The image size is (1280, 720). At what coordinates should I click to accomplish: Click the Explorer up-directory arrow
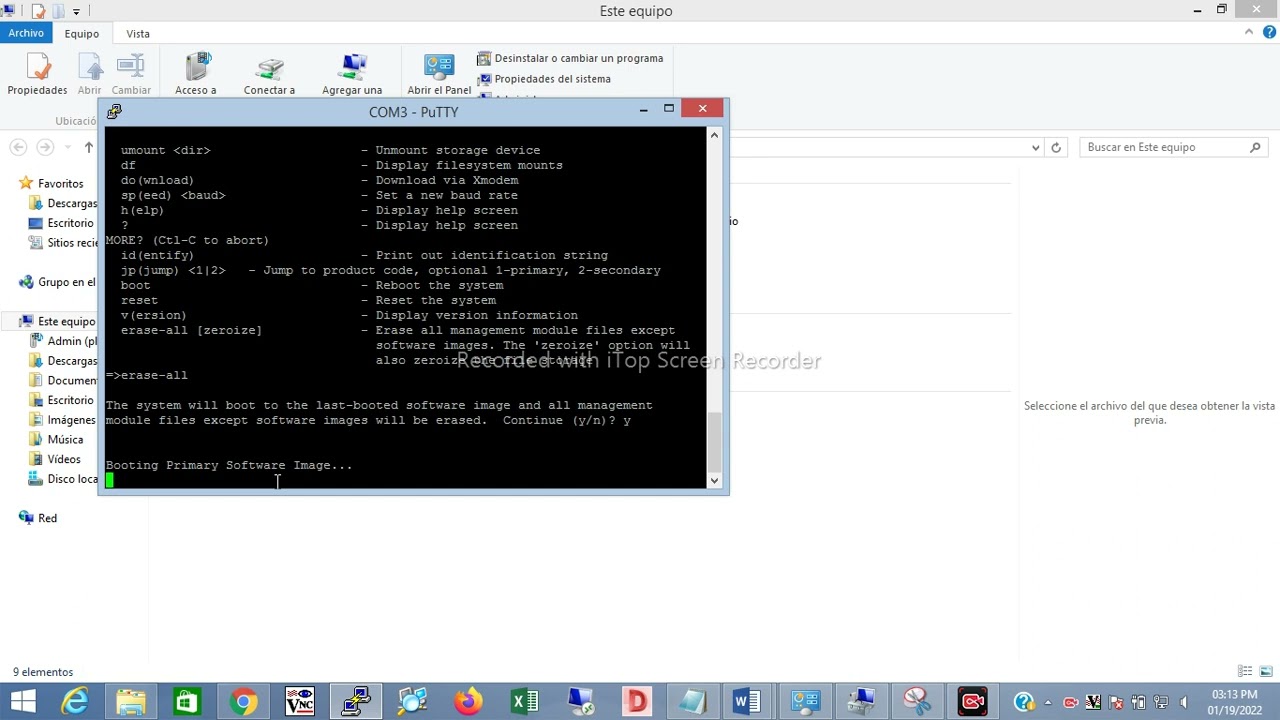89,147
